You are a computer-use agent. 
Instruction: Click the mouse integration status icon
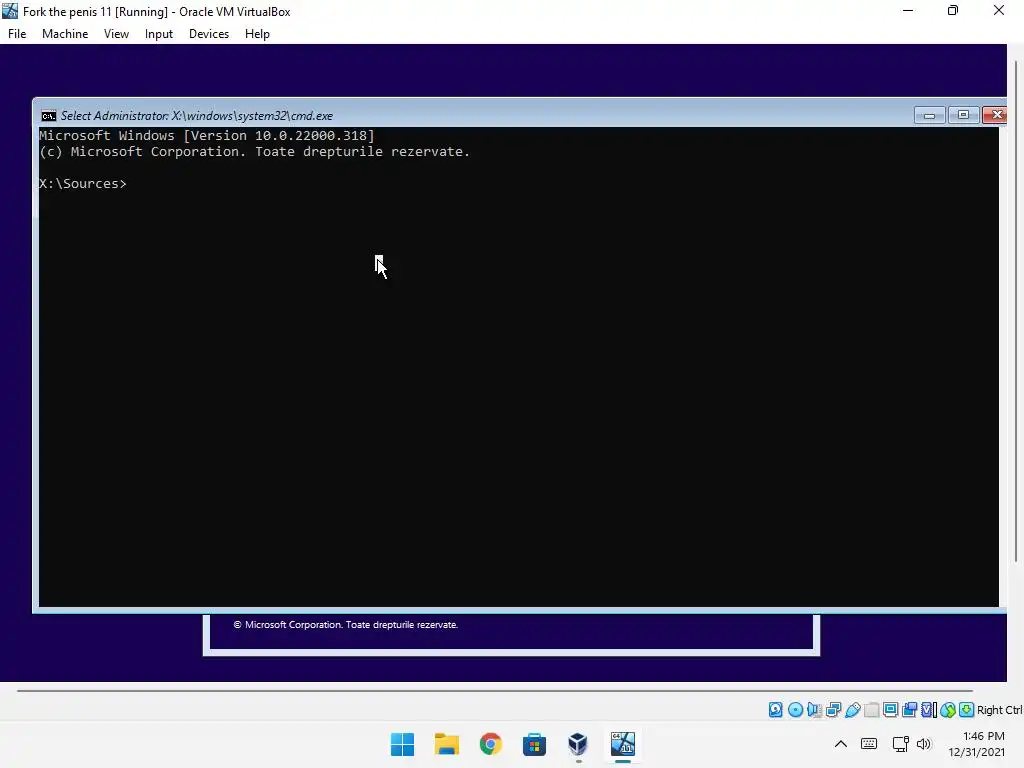tap(948, 710)
